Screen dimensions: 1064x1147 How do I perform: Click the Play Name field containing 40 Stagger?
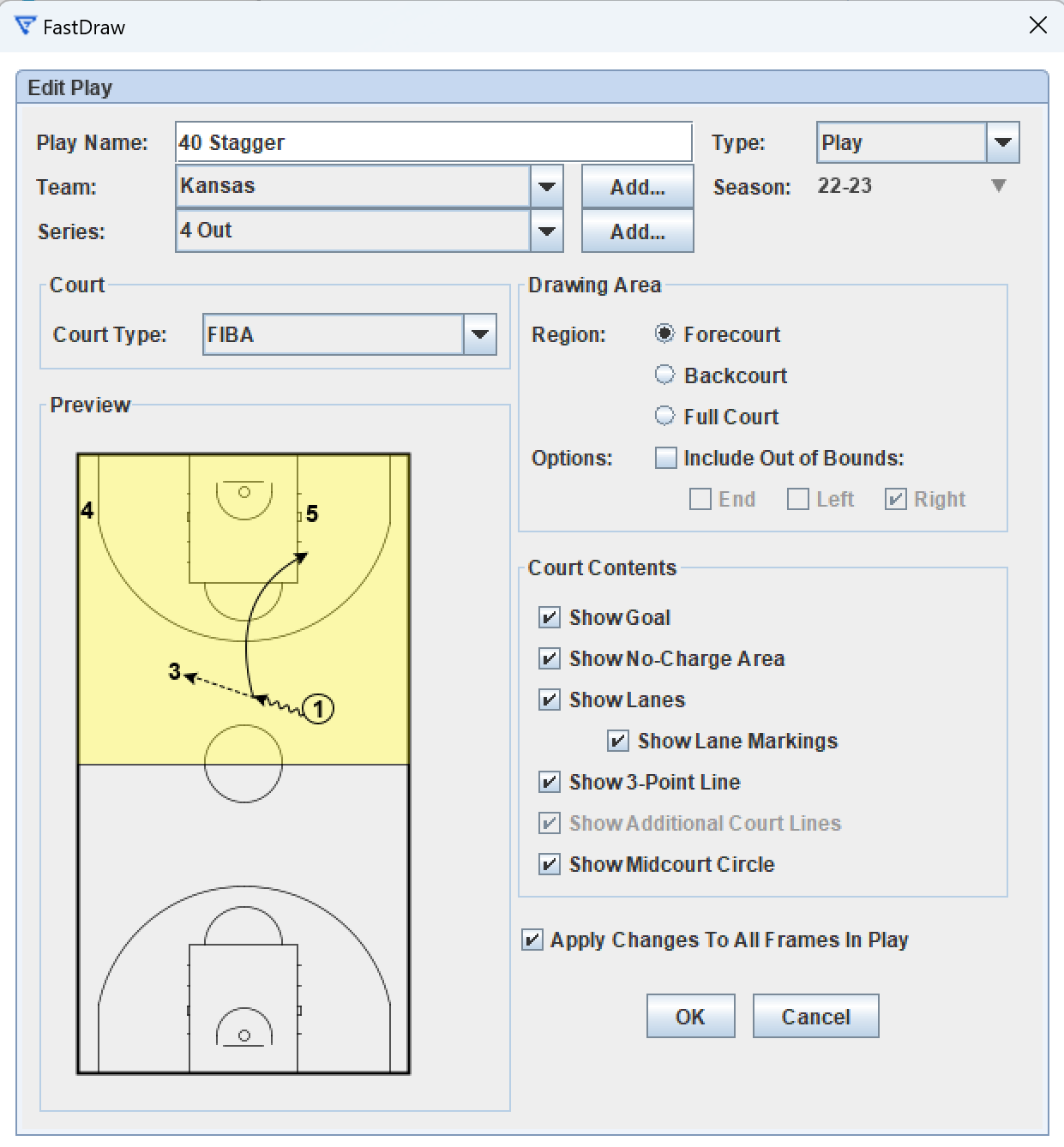[434, 142]
